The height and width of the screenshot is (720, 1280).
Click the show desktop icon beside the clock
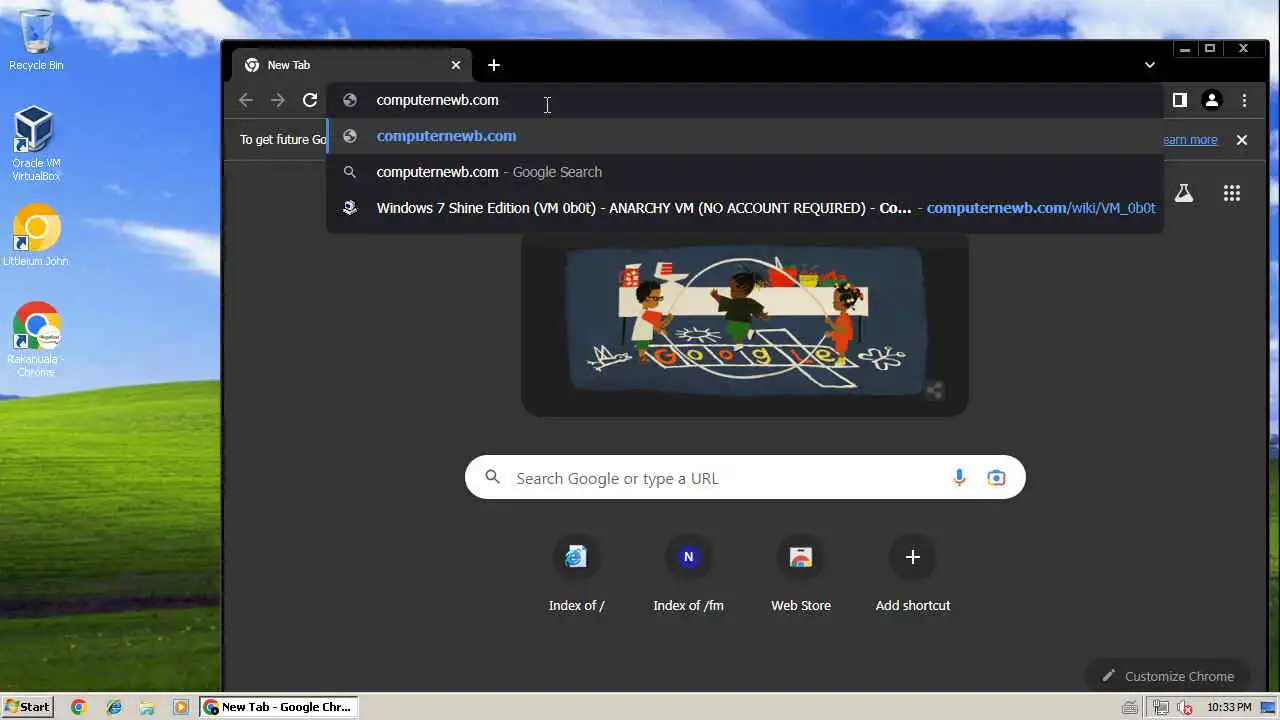click(1268, 707)
